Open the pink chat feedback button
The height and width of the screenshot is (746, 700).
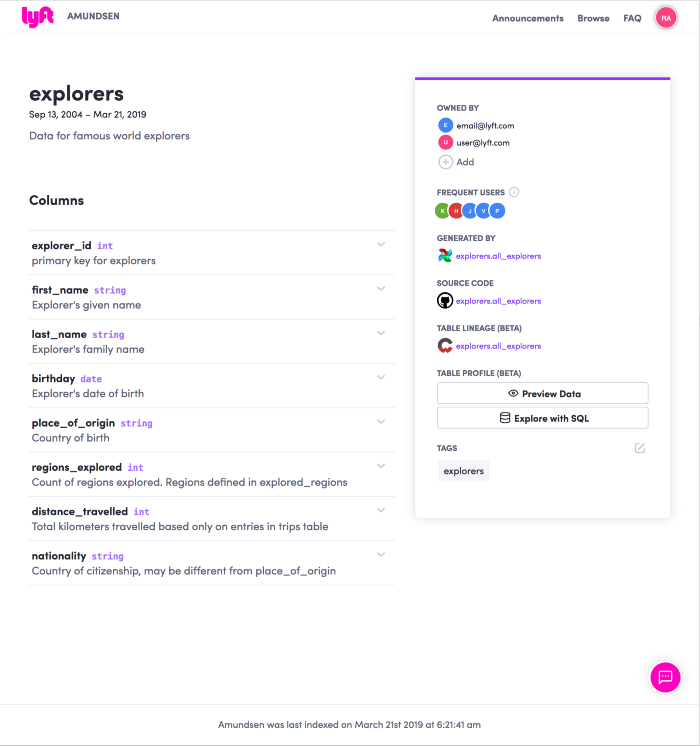665,677
